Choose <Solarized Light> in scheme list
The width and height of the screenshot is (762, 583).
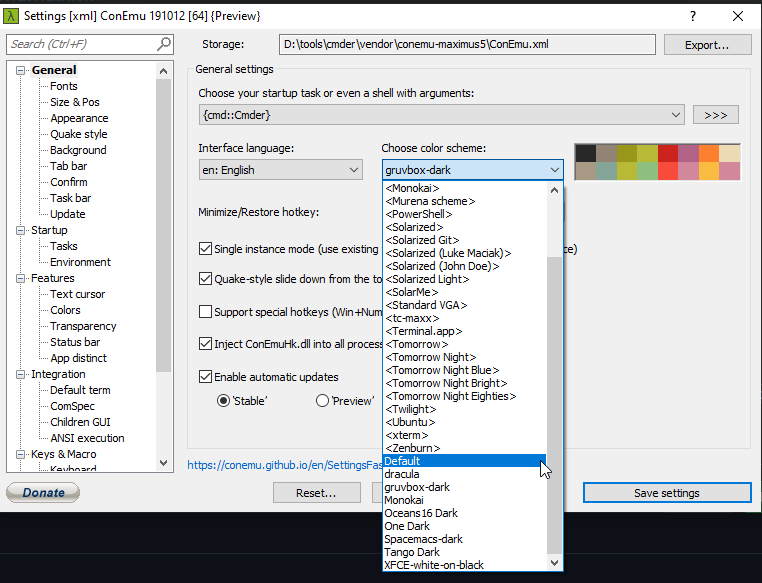(465, 279)
